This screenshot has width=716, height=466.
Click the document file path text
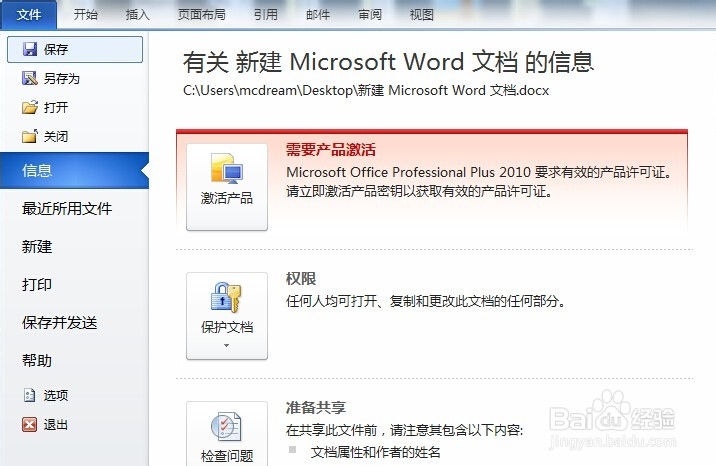pos(366,90)
